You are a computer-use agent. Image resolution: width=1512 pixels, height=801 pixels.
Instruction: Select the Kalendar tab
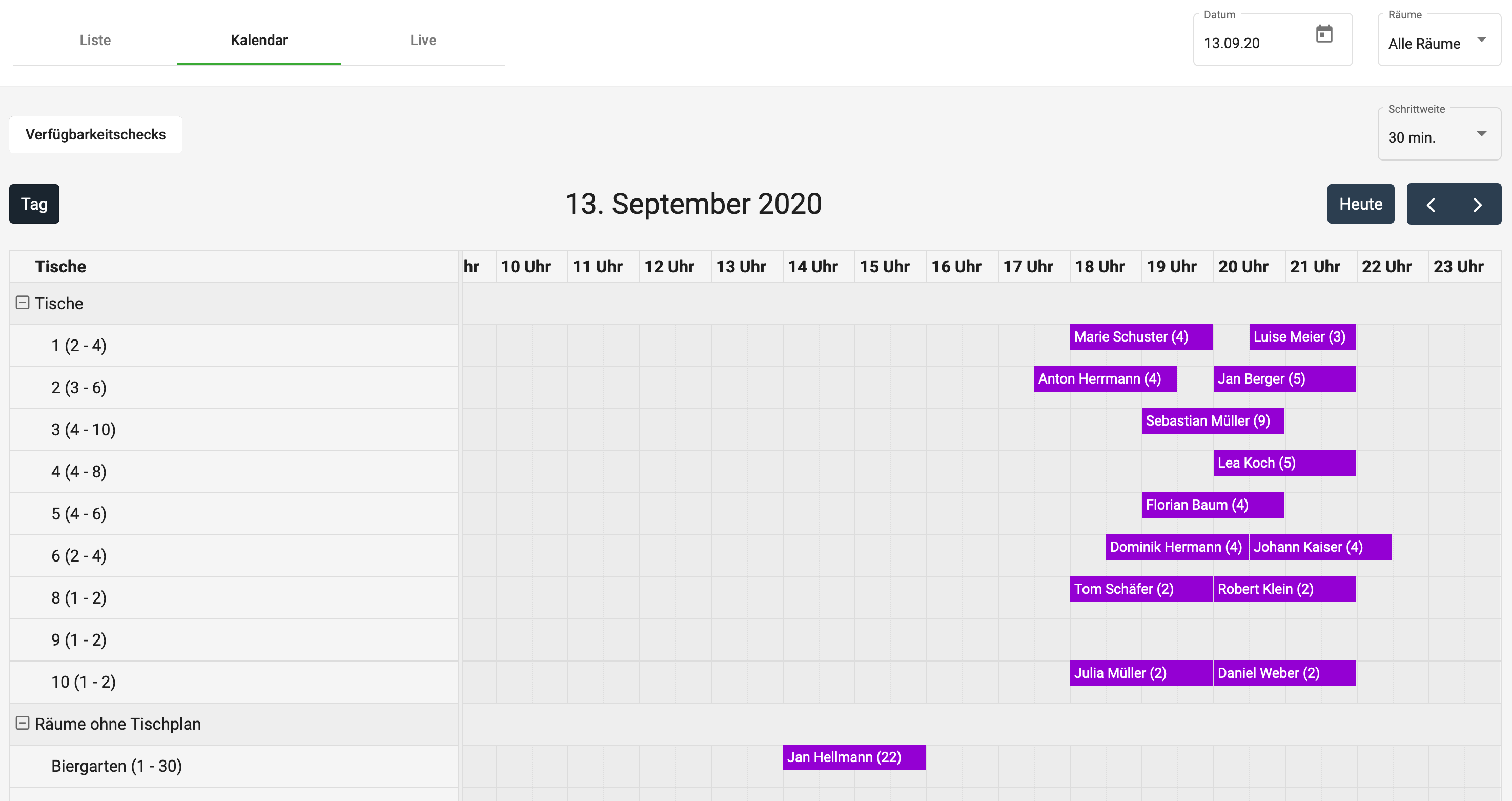(259, 40)
